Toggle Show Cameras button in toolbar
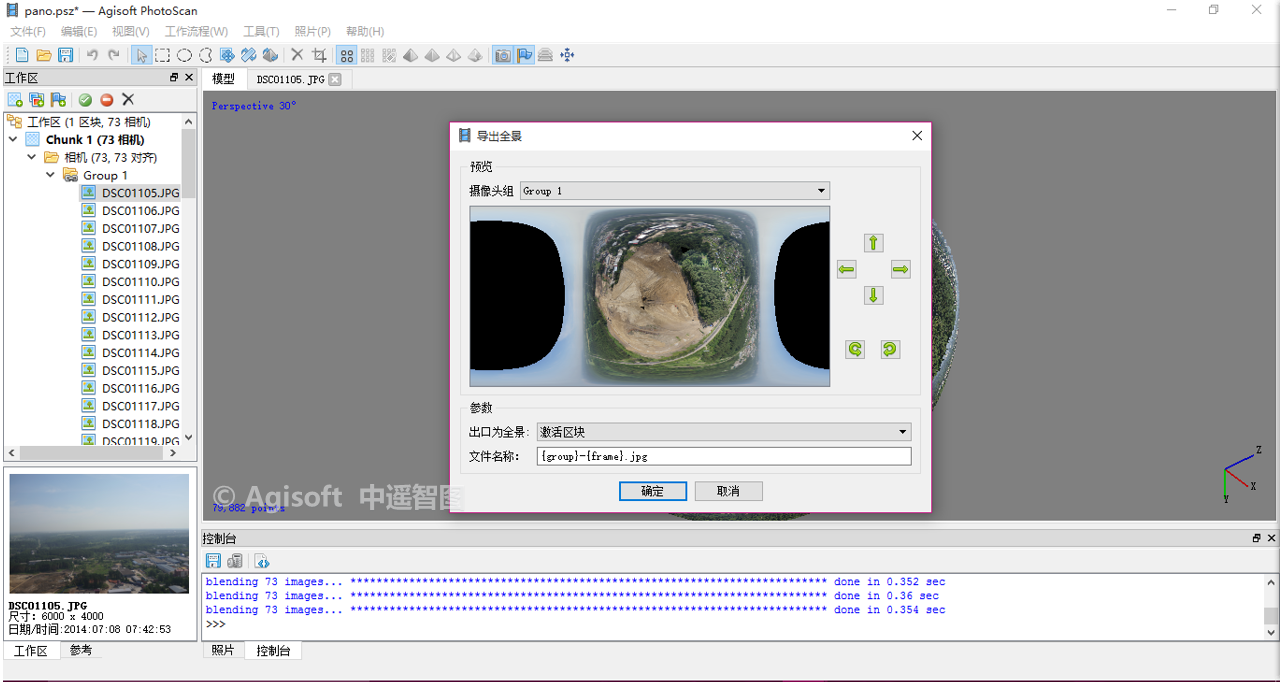Screen dimensions: 1280x682 click(503, 55)
